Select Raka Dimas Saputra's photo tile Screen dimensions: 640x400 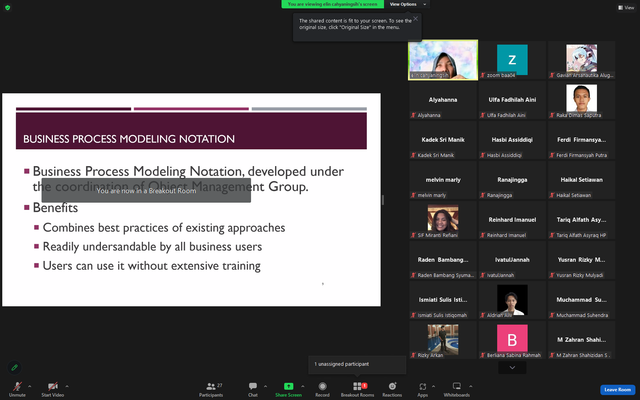(x=582, y=100)
